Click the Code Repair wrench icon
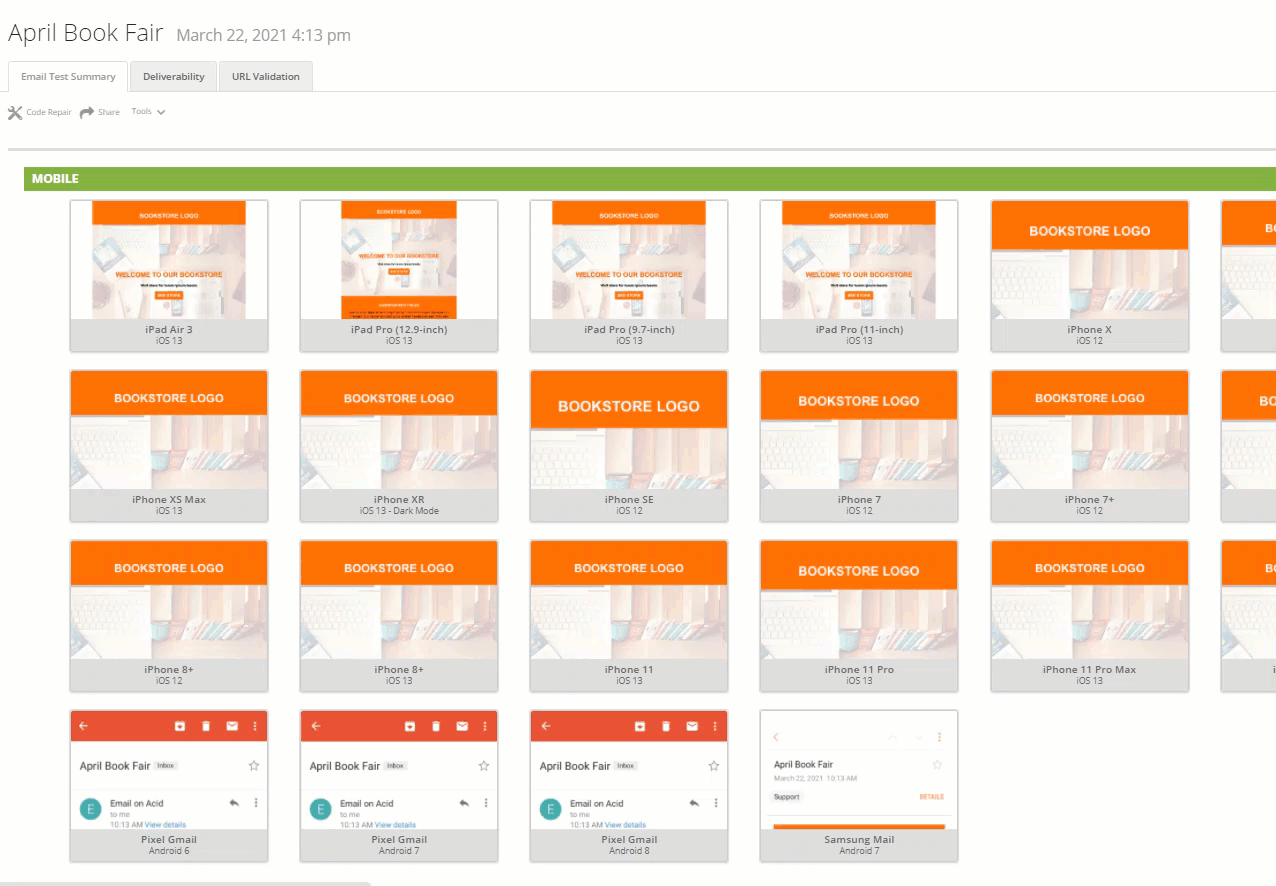1276x886 pixels. click(15, 112)
